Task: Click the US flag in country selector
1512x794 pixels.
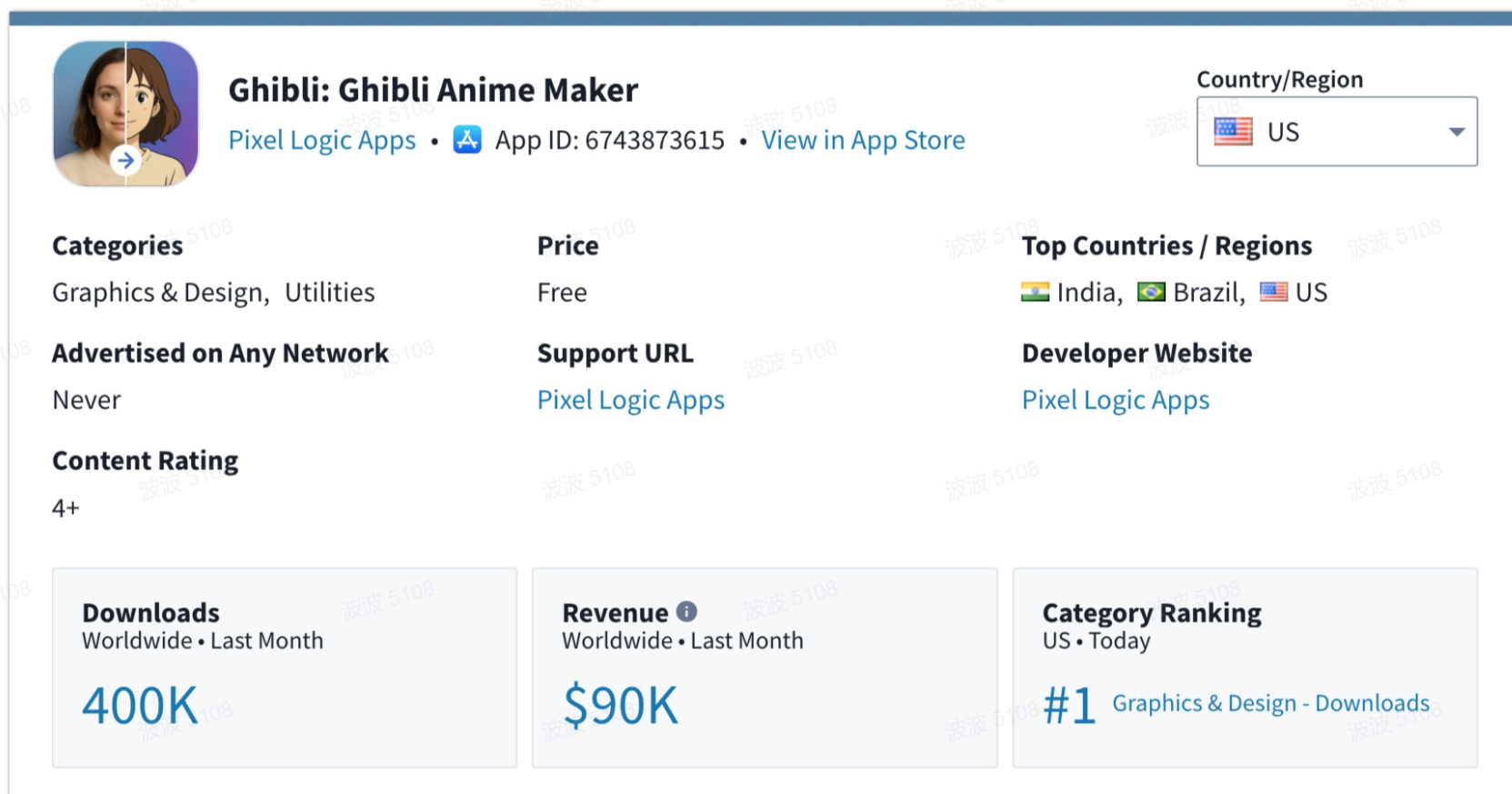Action: point(1233,132)
